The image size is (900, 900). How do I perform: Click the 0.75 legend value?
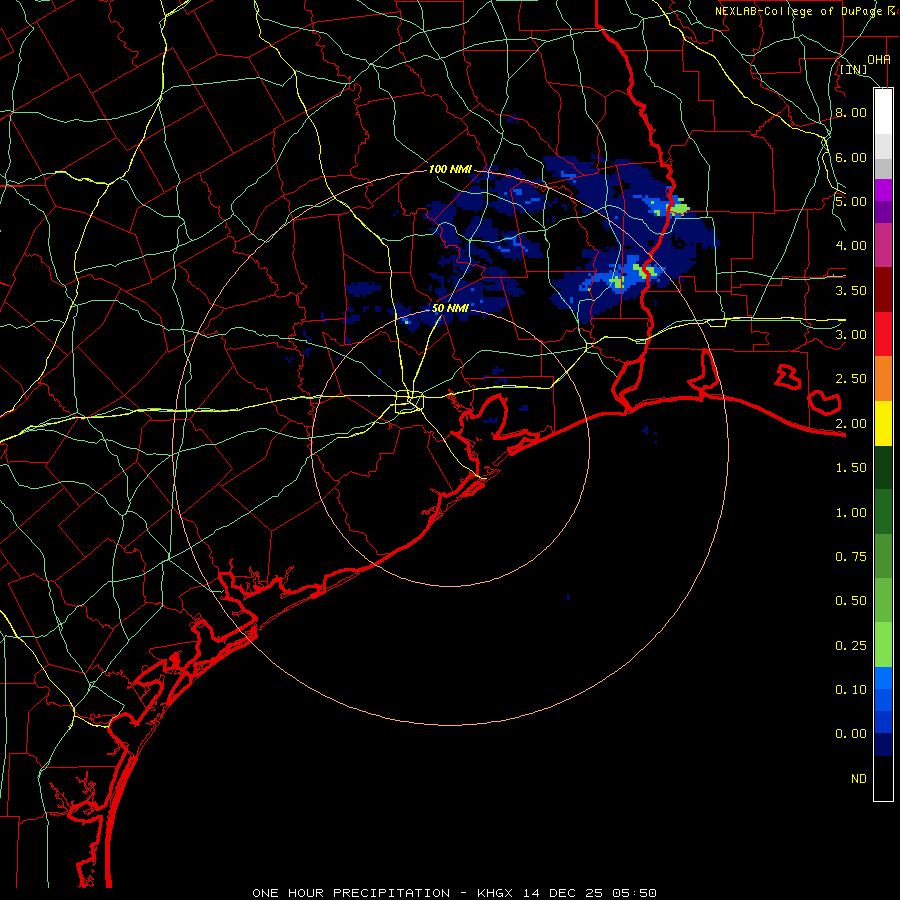pos(851,557)
